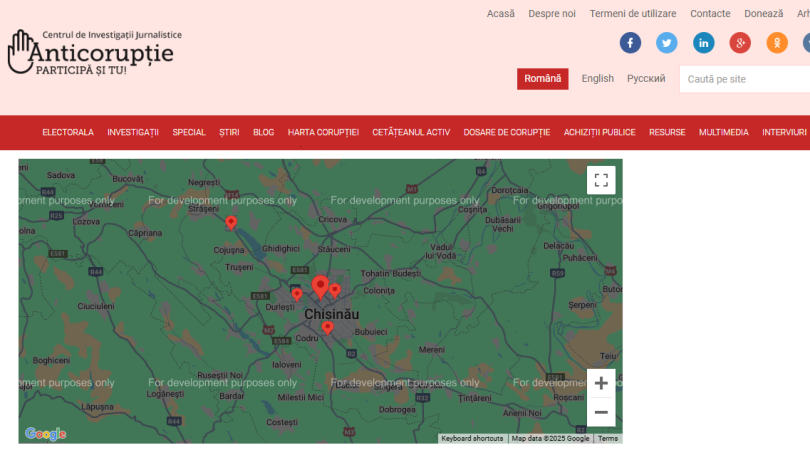The height and width of the screenshot is (455, 810).
Task: Open the Facebook social icon
Action: click(x=630, y=43)
